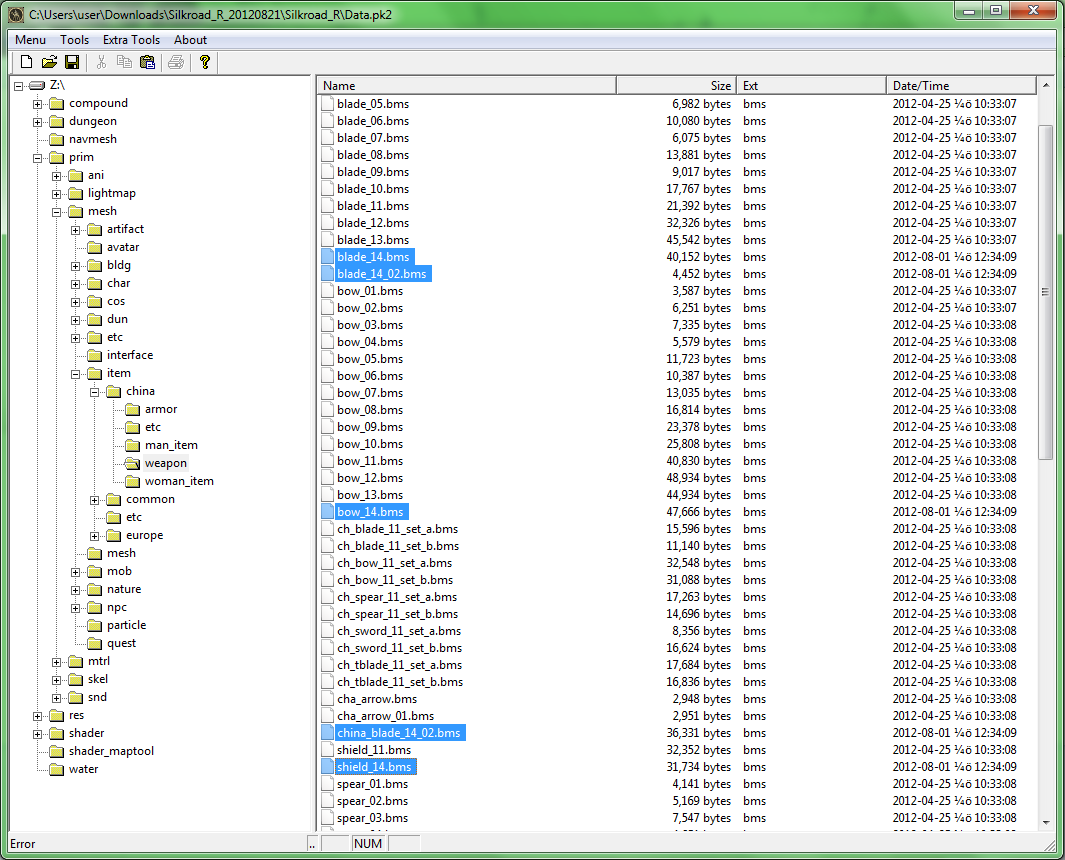
Task: Select file blade_09.bms
Action: coord(373,172)
